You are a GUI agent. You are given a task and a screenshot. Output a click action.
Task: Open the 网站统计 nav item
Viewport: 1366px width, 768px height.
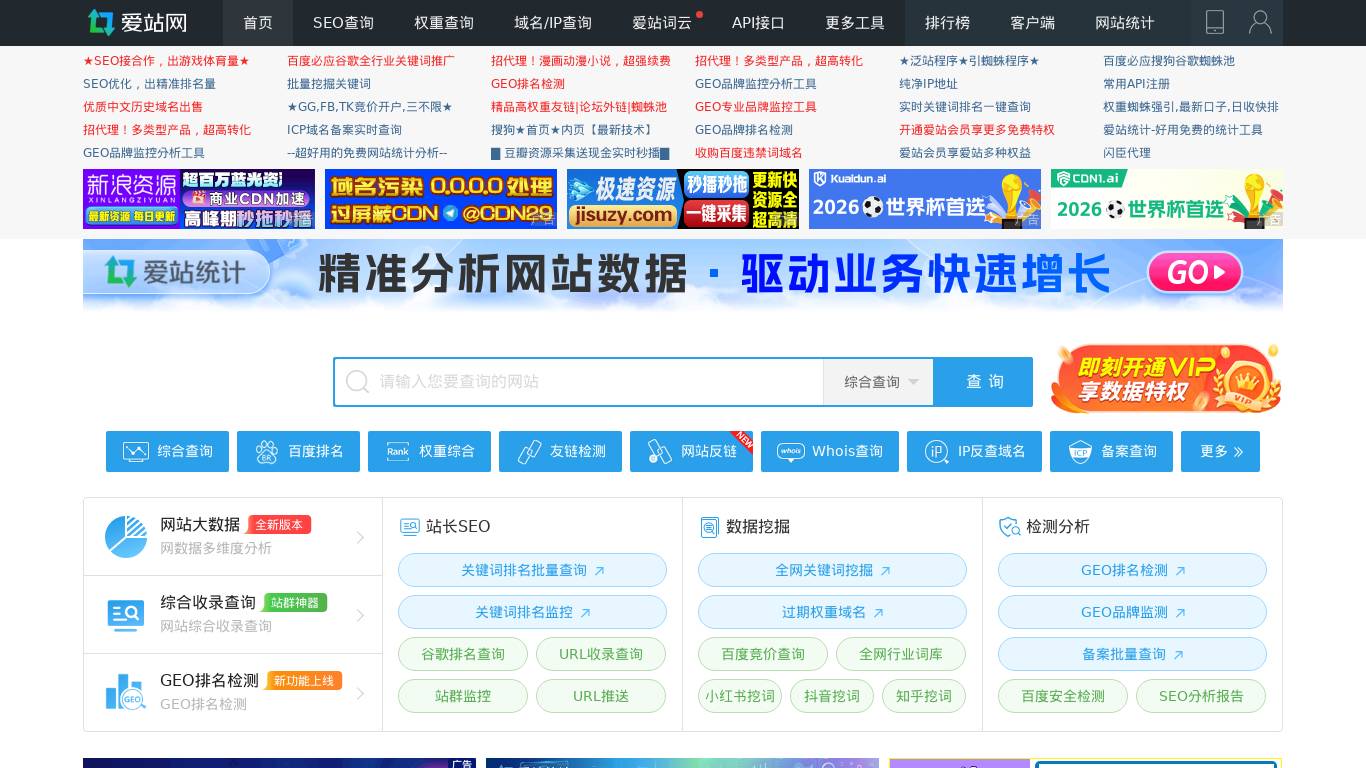tap(1125, 23)
